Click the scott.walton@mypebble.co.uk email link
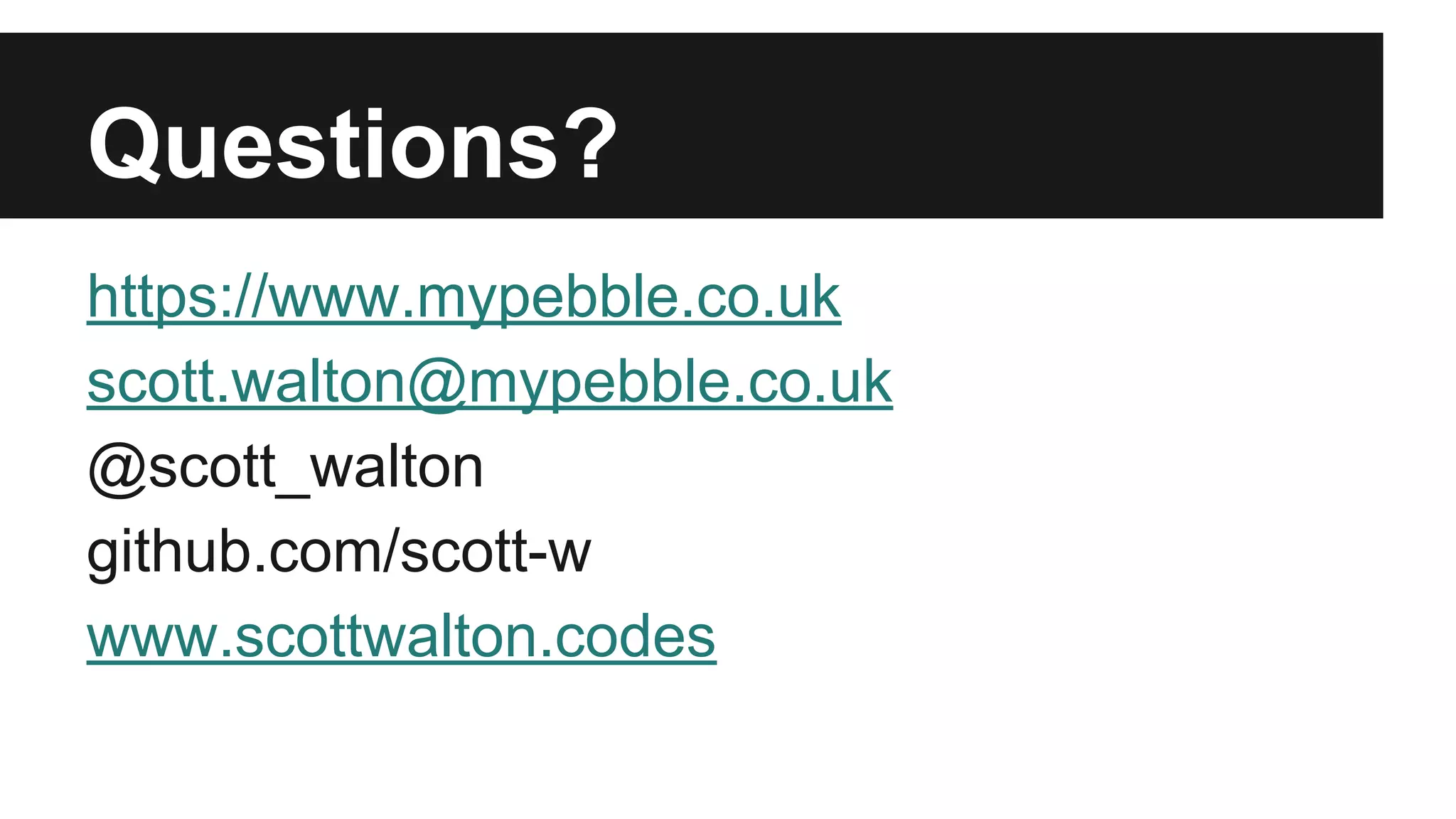1456x819 pixels. (x=489, y=382)
